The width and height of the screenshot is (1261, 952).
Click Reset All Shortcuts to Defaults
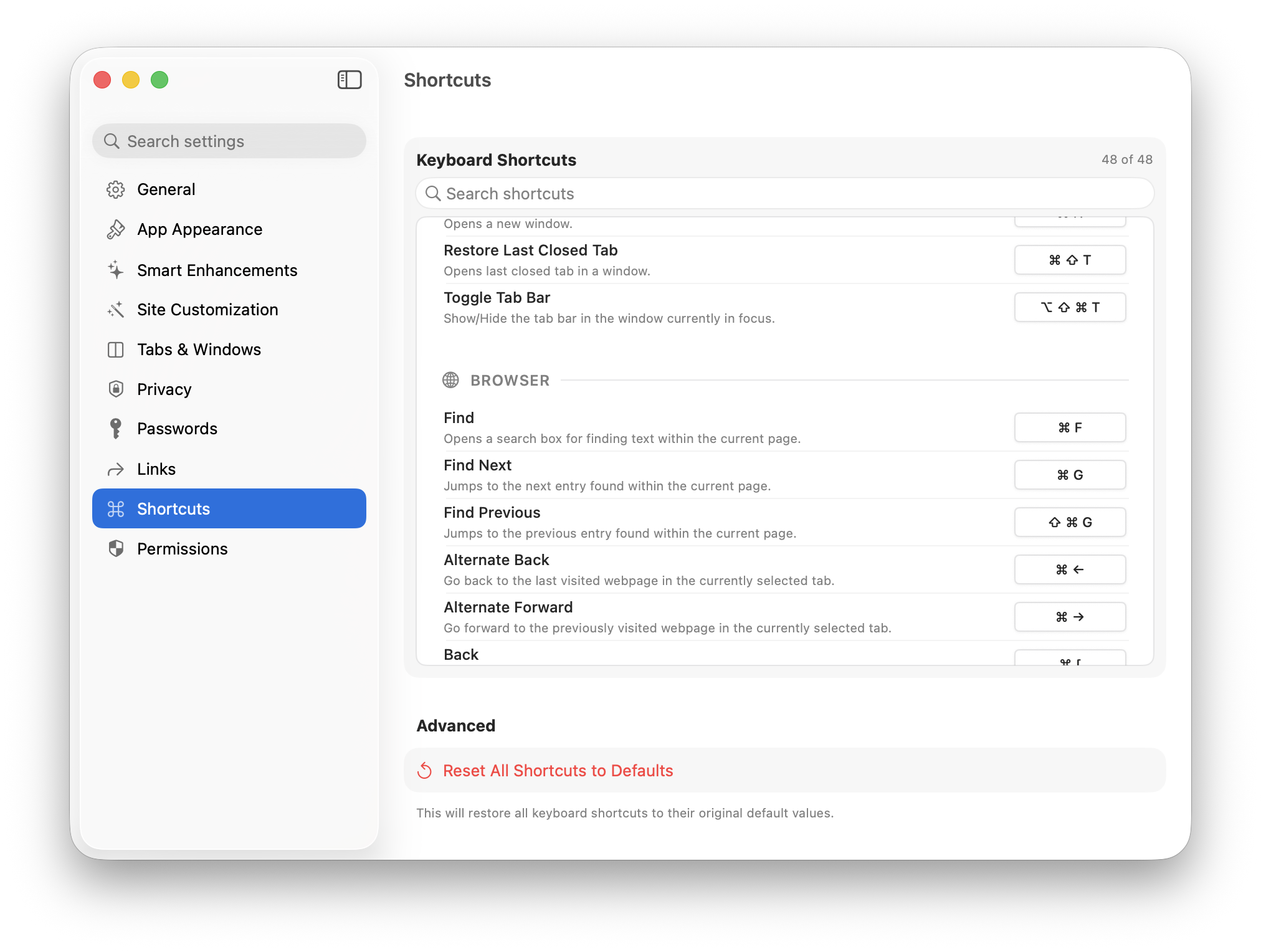[x=558, y=771]
